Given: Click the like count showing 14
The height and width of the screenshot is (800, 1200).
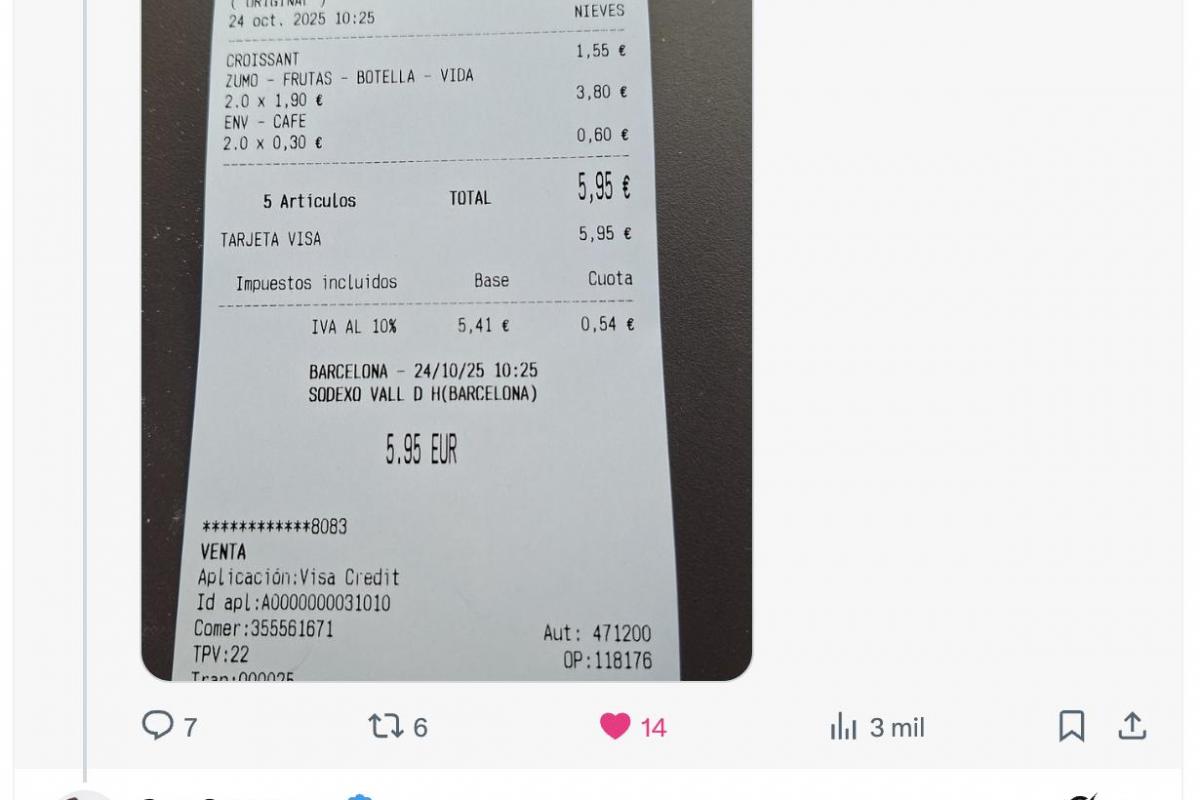Looking at the screenshot, I should pyautogui.click(x=654, y=727).
